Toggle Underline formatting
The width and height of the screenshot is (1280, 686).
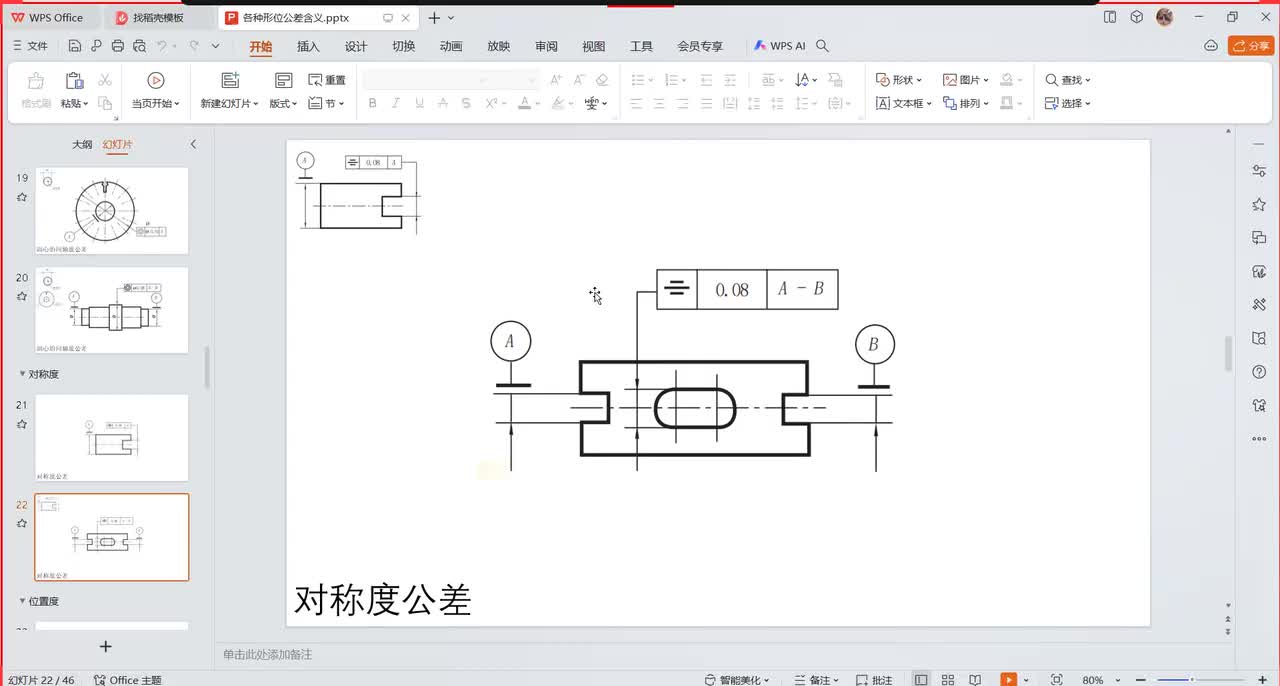pos(419,103)
